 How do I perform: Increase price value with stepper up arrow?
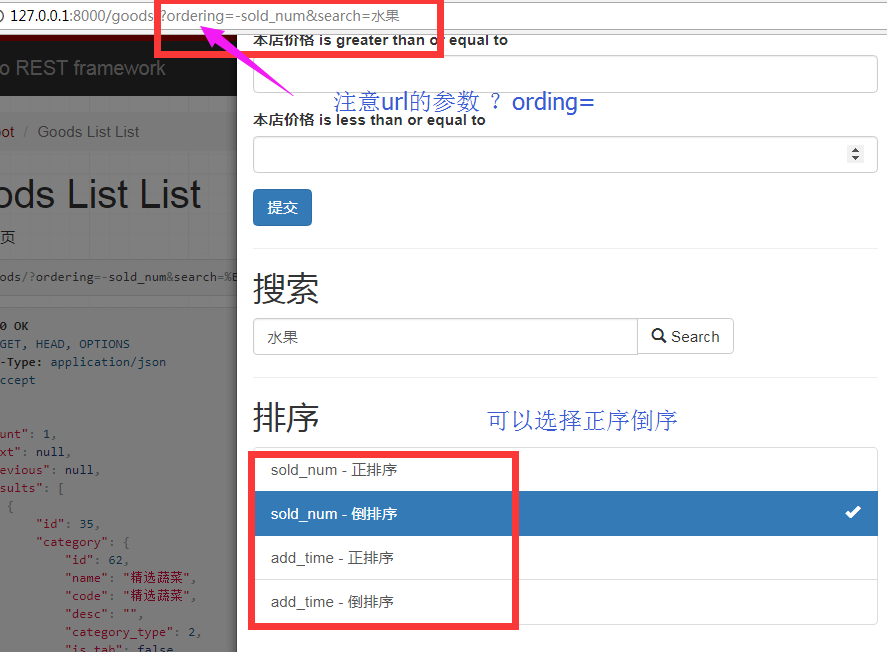854,150
